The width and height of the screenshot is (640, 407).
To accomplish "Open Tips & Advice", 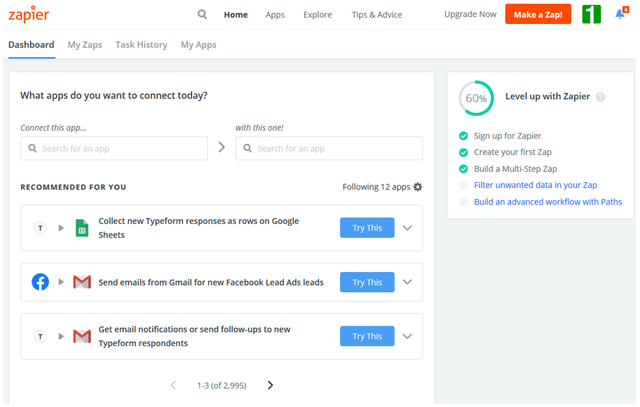I will tap(377, 15).
